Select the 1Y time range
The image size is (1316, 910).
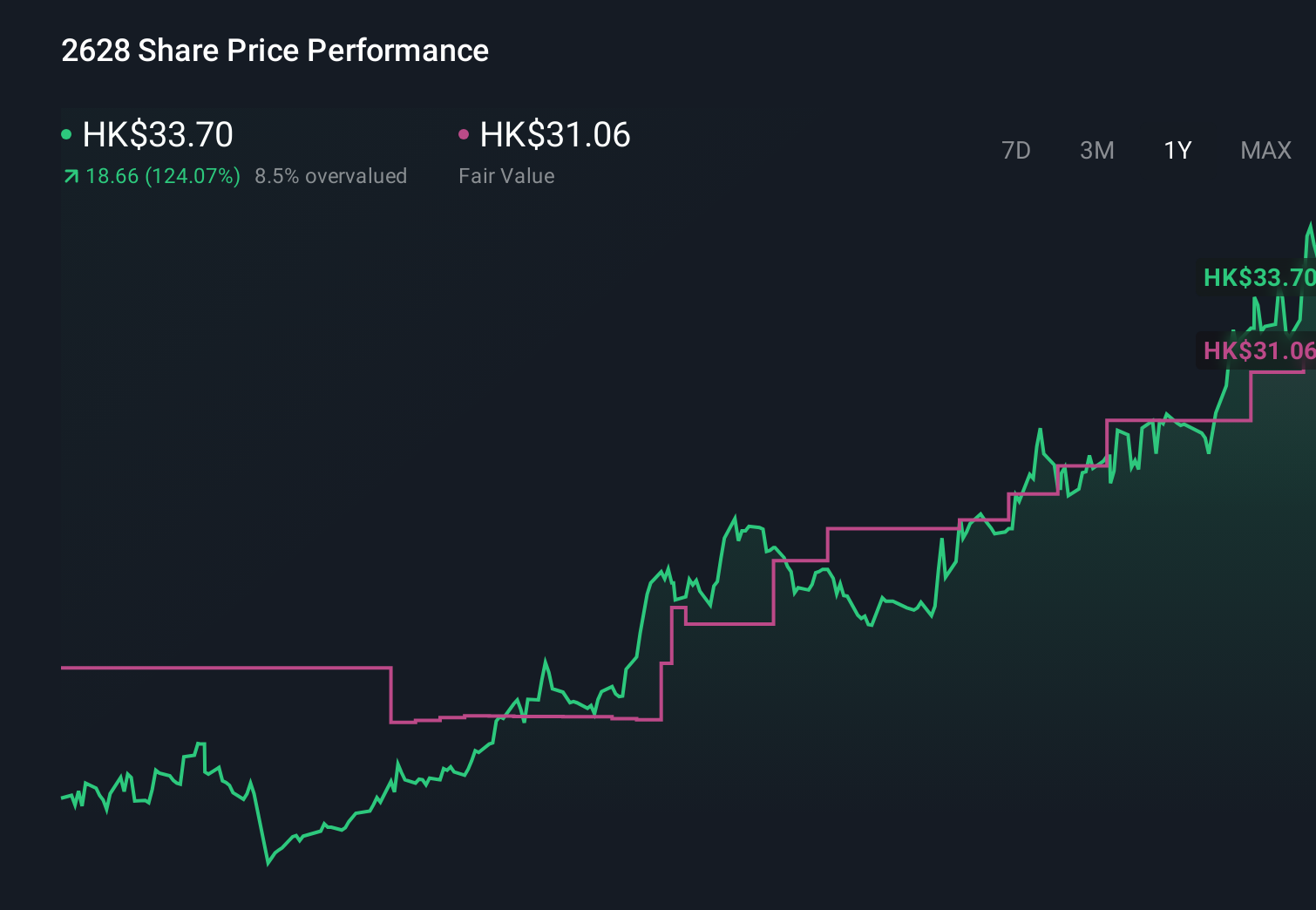[1176, 150]
